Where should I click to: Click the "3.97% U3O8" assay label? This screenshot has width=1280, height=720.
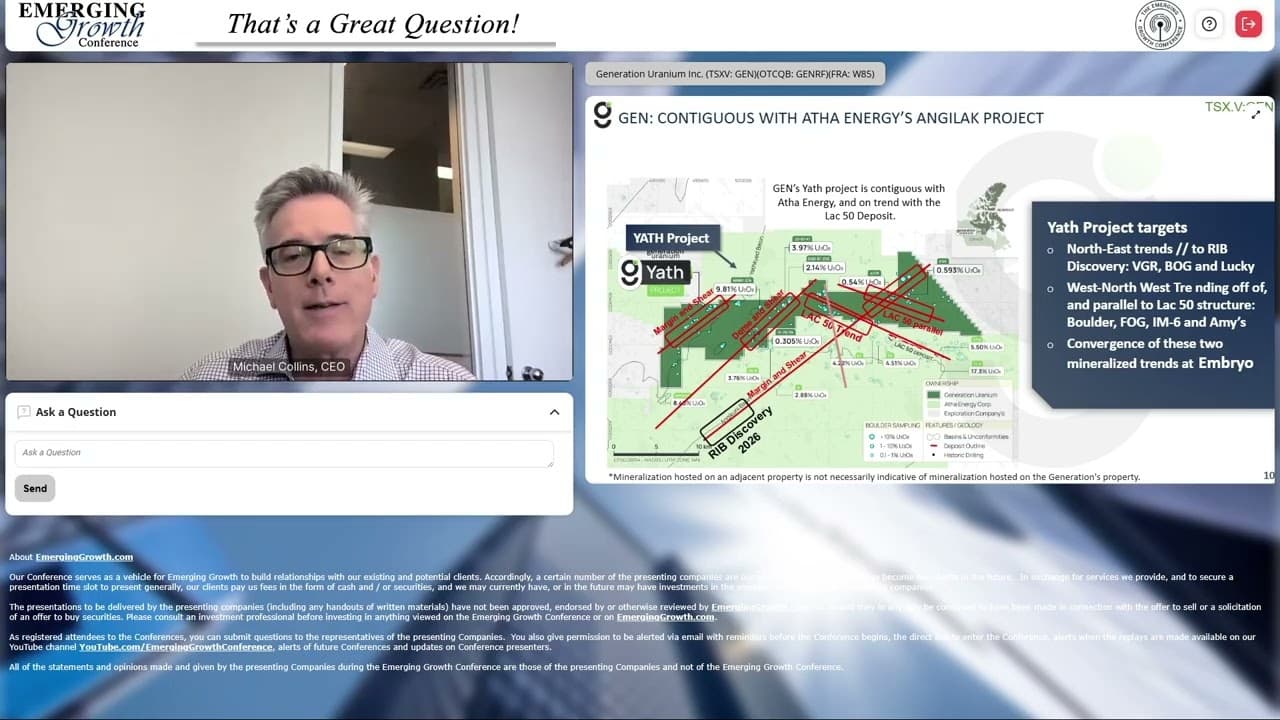point(810,248)
